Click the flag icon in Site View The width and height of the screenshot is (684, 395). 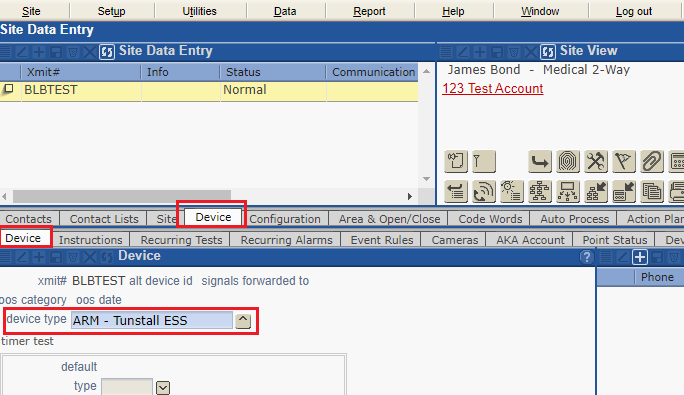(x=623, y=161)
